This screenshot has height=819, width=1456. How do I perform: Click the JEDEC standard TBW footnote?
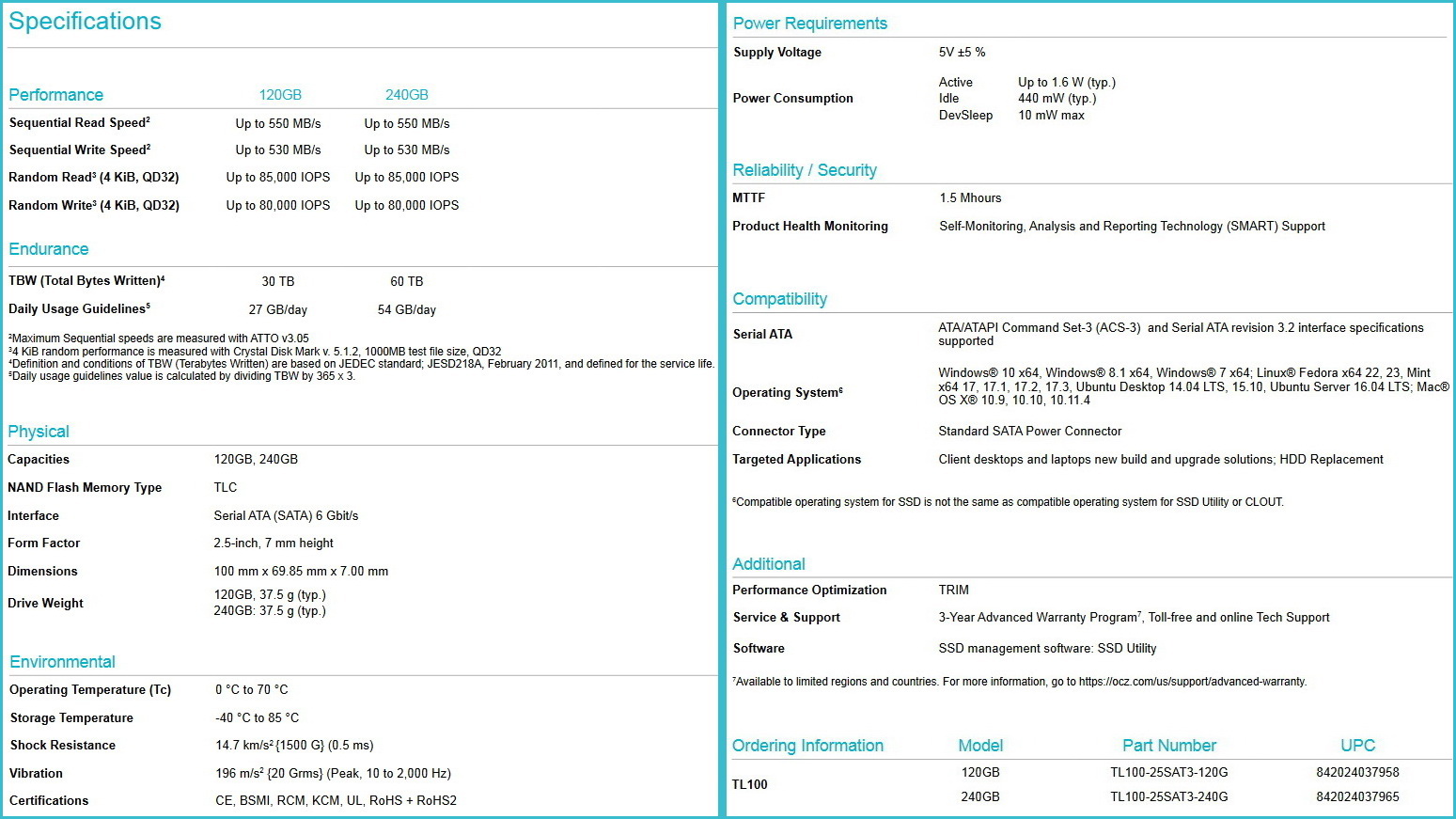pyautogui.click(x=362, y=364)
